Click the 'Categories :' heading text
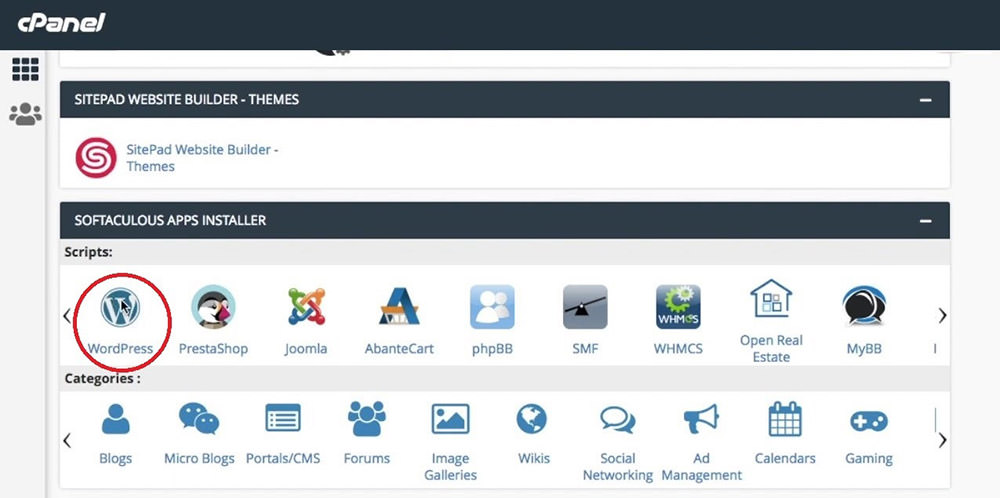Viewport: 1000px width, 498px height. pyautogui.click(x=102, y=378)
